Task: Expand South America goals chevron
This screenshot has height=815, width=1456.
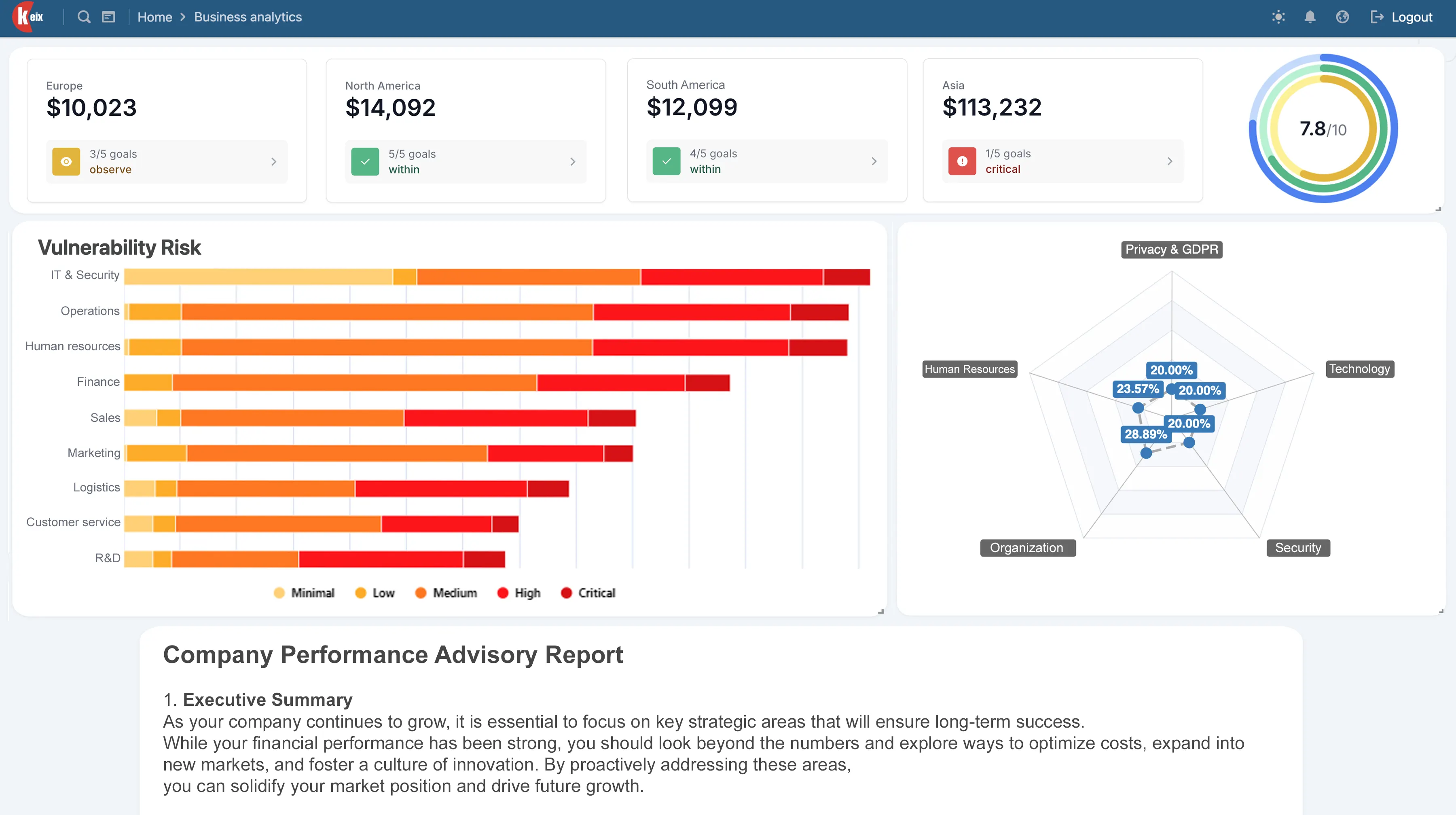Action: pyautogui.click(x=874, y=162)
